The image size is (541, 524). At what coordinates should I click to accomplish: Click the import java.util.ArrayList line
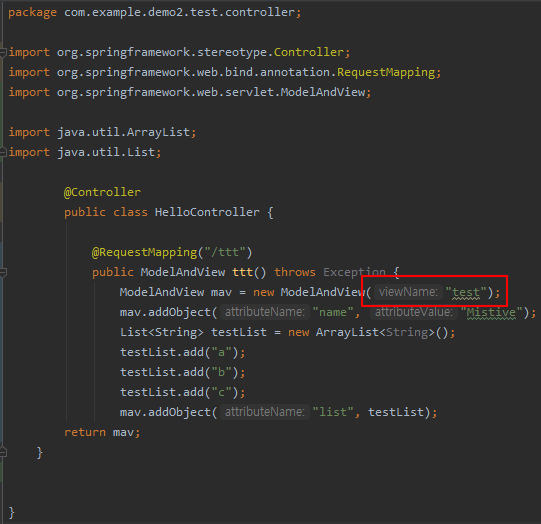[102, 132]
